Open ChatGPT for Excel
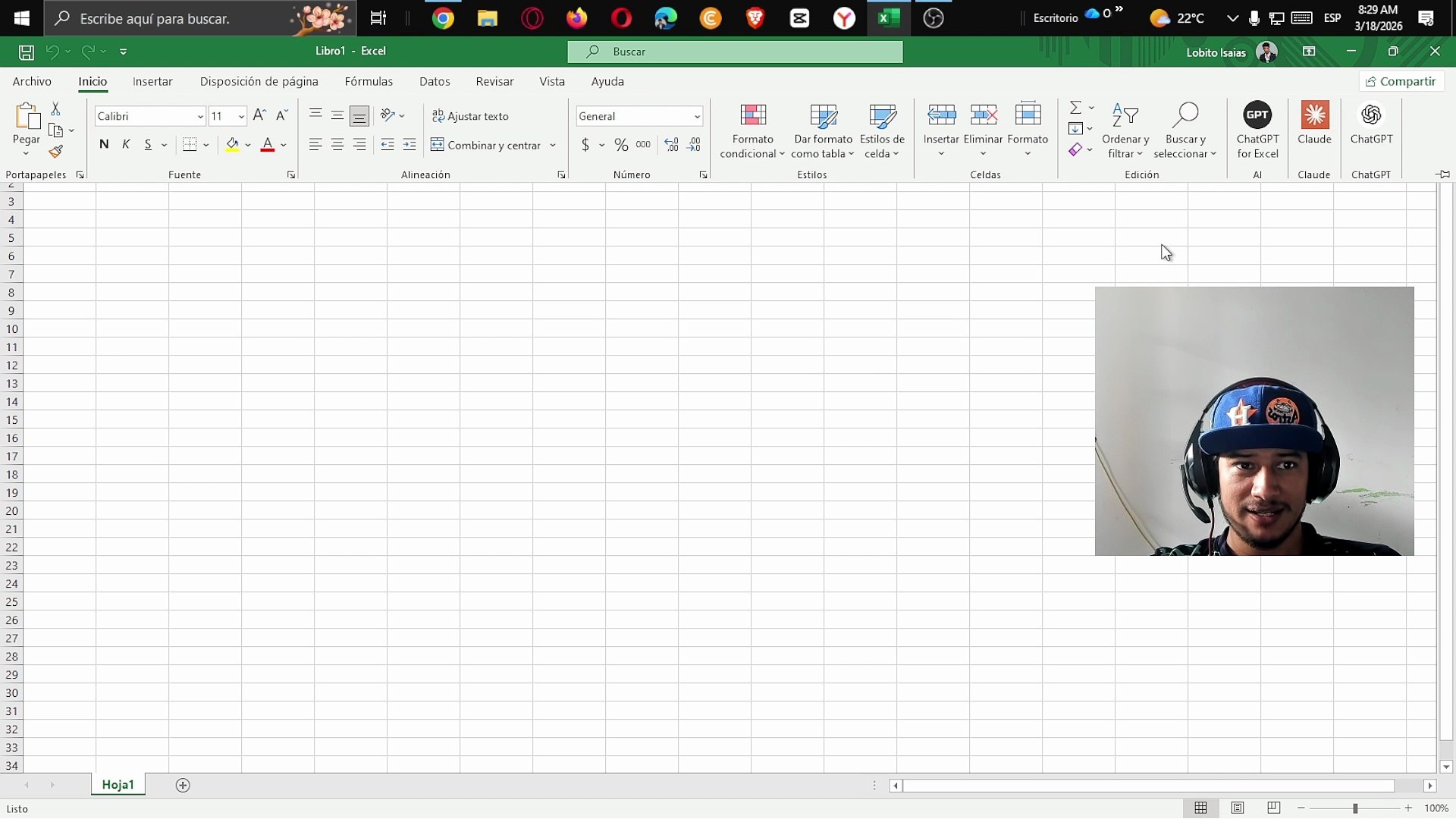Image resolution: width=1456 pixels, height=819 pixels. [1257, 129]
